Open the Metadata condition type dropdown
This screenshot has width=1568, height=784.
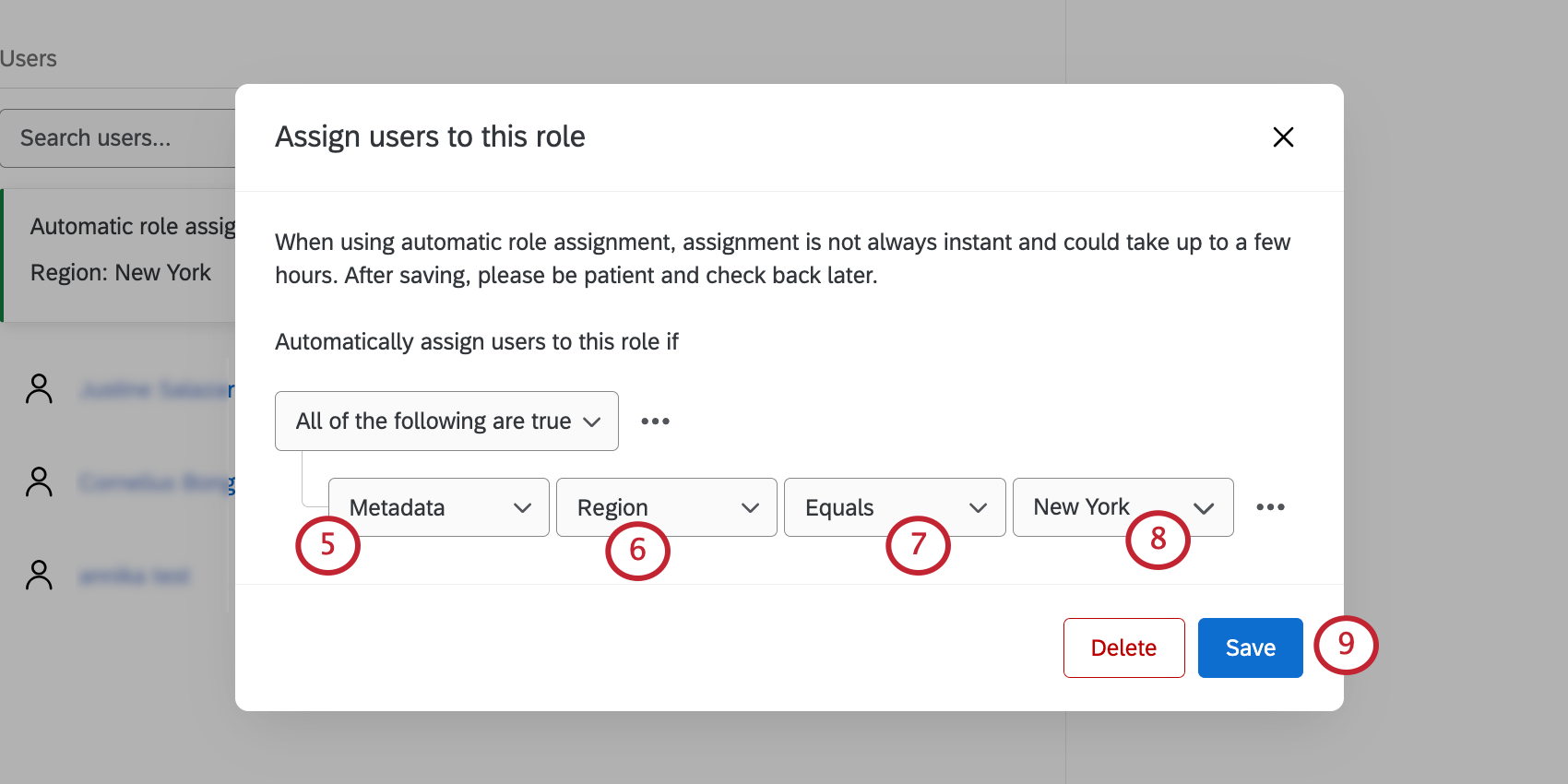tap(439, 507)
